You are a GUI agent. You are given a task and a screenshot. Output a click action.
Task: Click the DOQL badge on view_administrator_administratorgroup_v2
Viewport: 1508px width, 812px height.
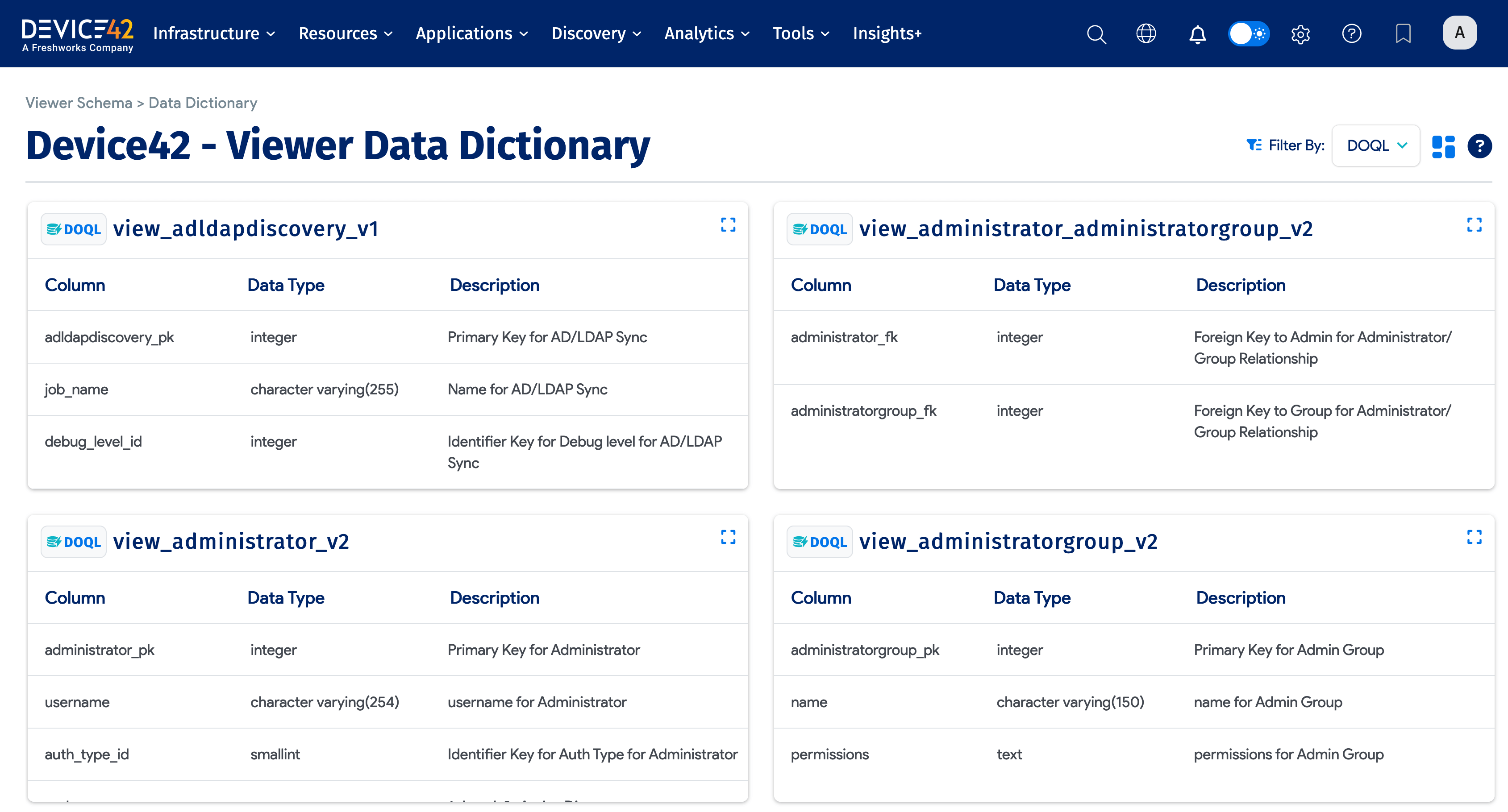(820, 229)
